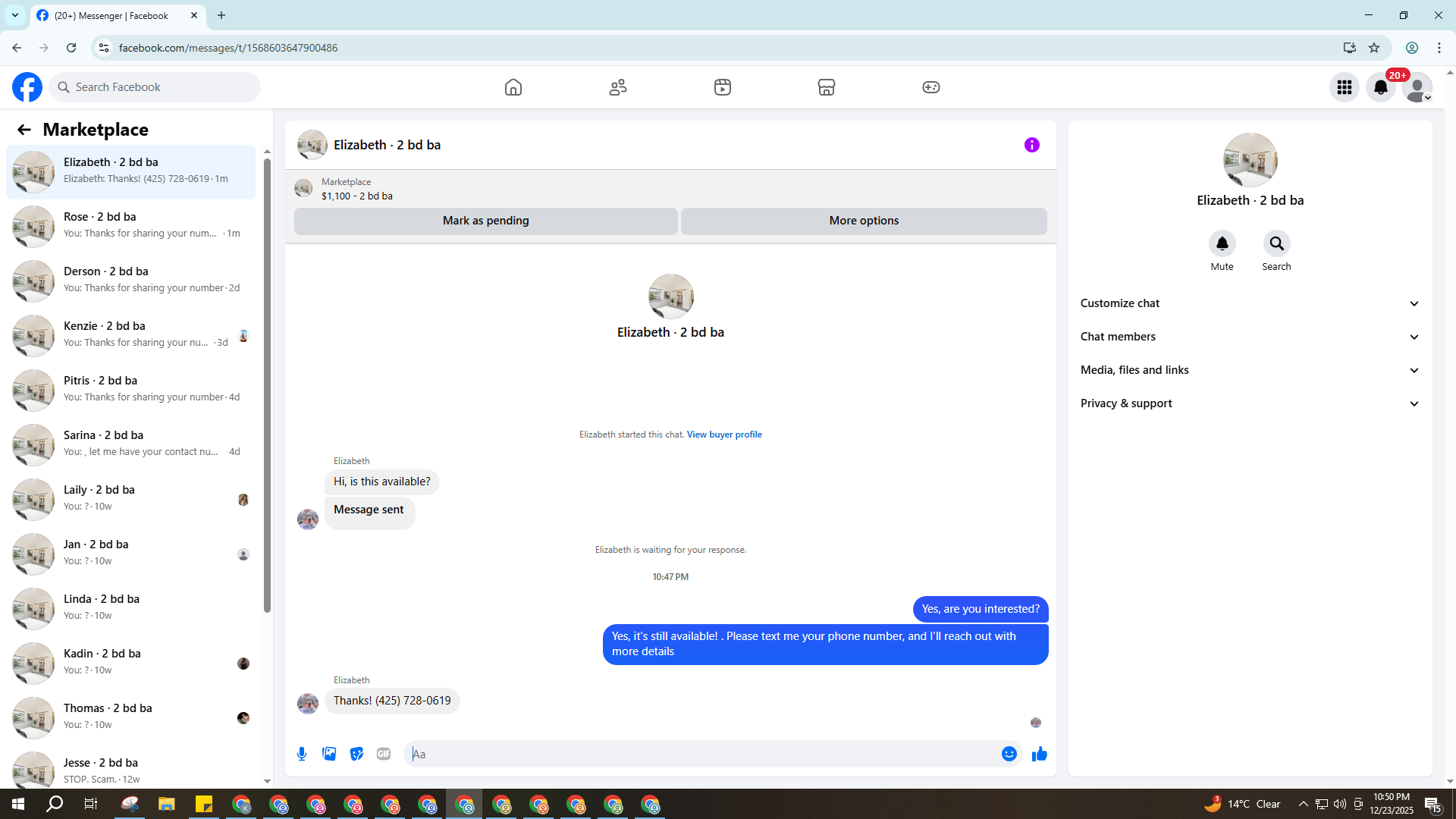Image resolution: width=1456 pixels, height=819 pixels.
Task: Click Mark as pending button
Action: (485, 221)
